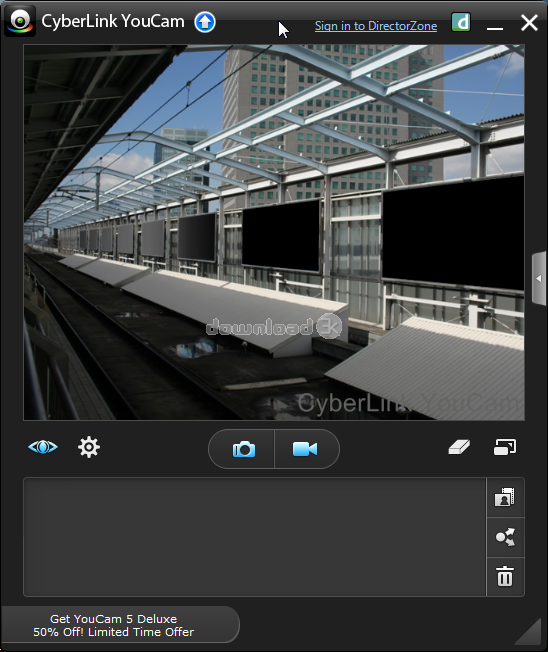The image size is (548, 652).
Task: Delete selected media with the trash icon
Action: click(x=505, y=576)
